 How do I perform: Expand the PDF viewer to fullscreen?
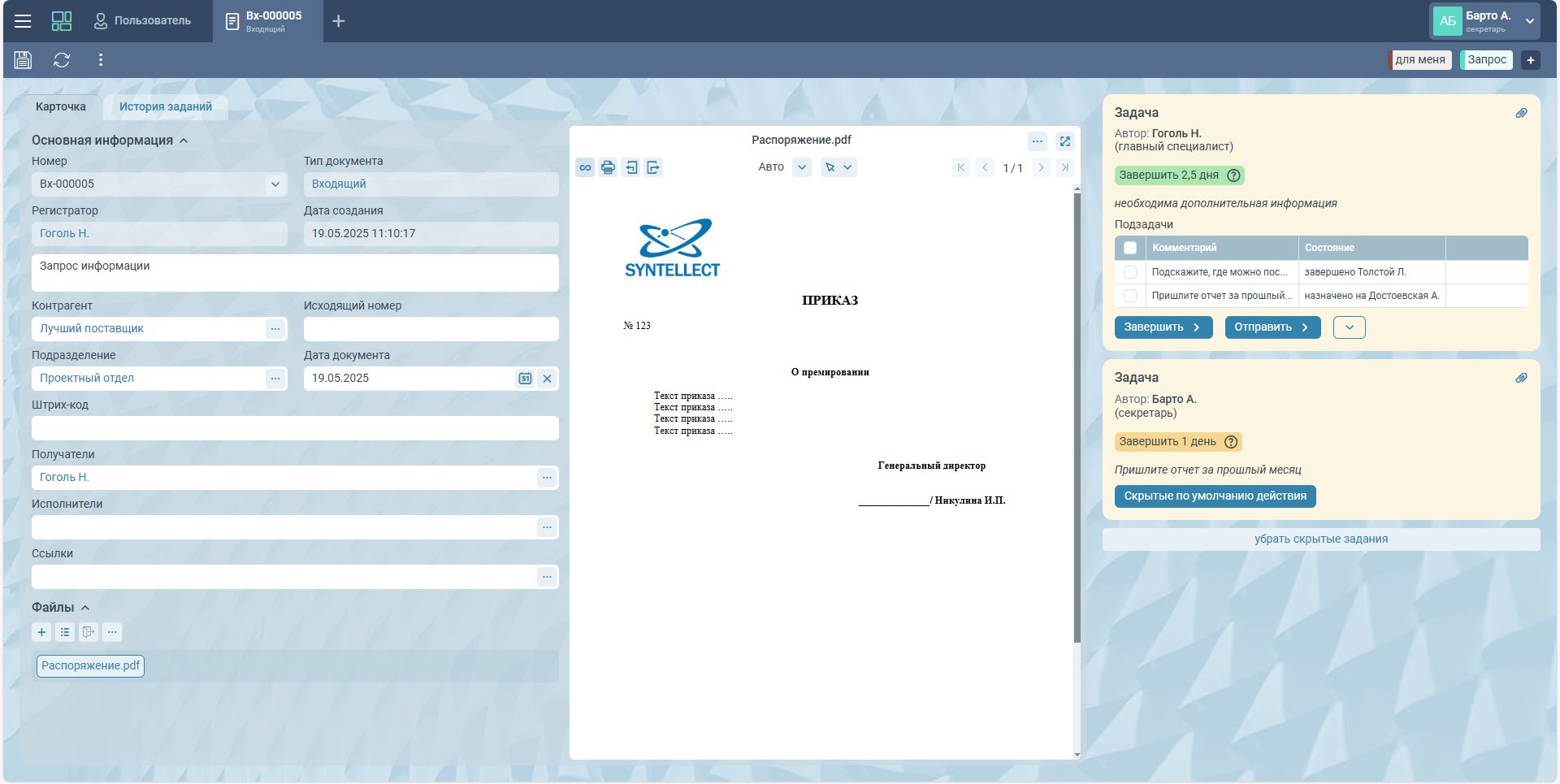click(x=1064, y=141)
